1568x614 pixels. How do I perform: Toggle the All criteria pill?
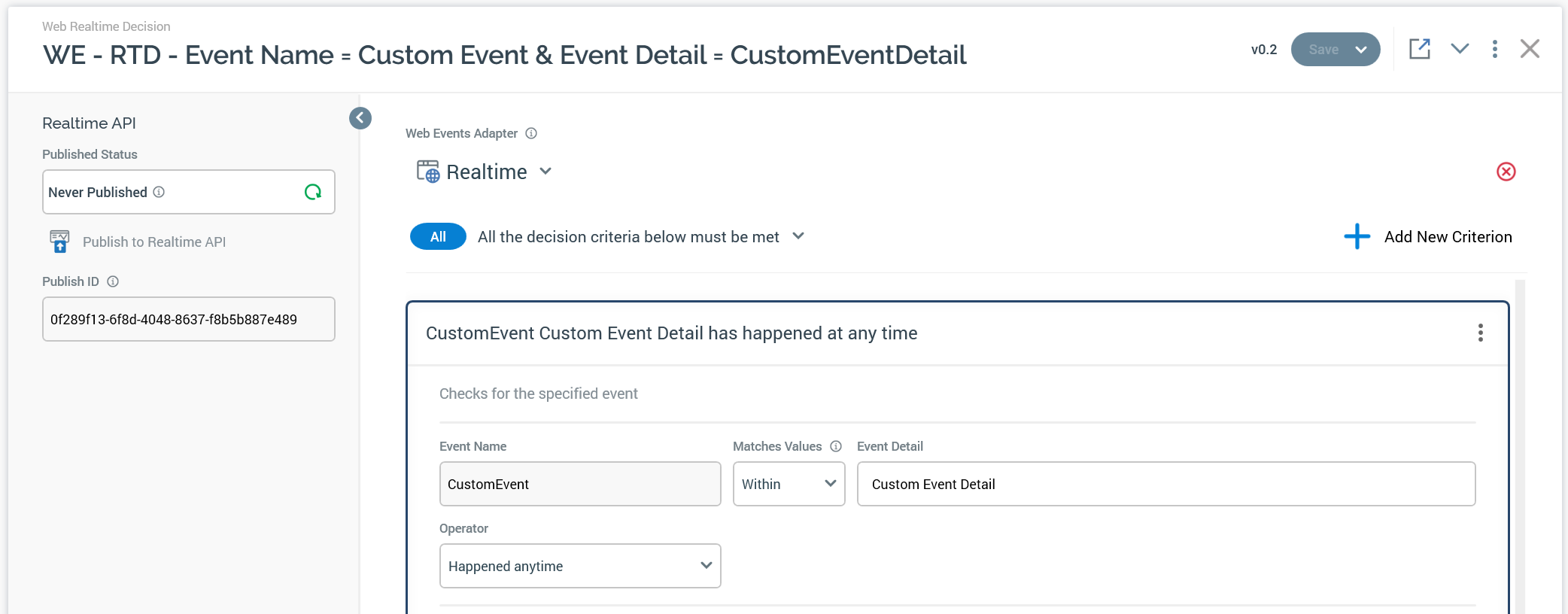(x=438, y=236)
